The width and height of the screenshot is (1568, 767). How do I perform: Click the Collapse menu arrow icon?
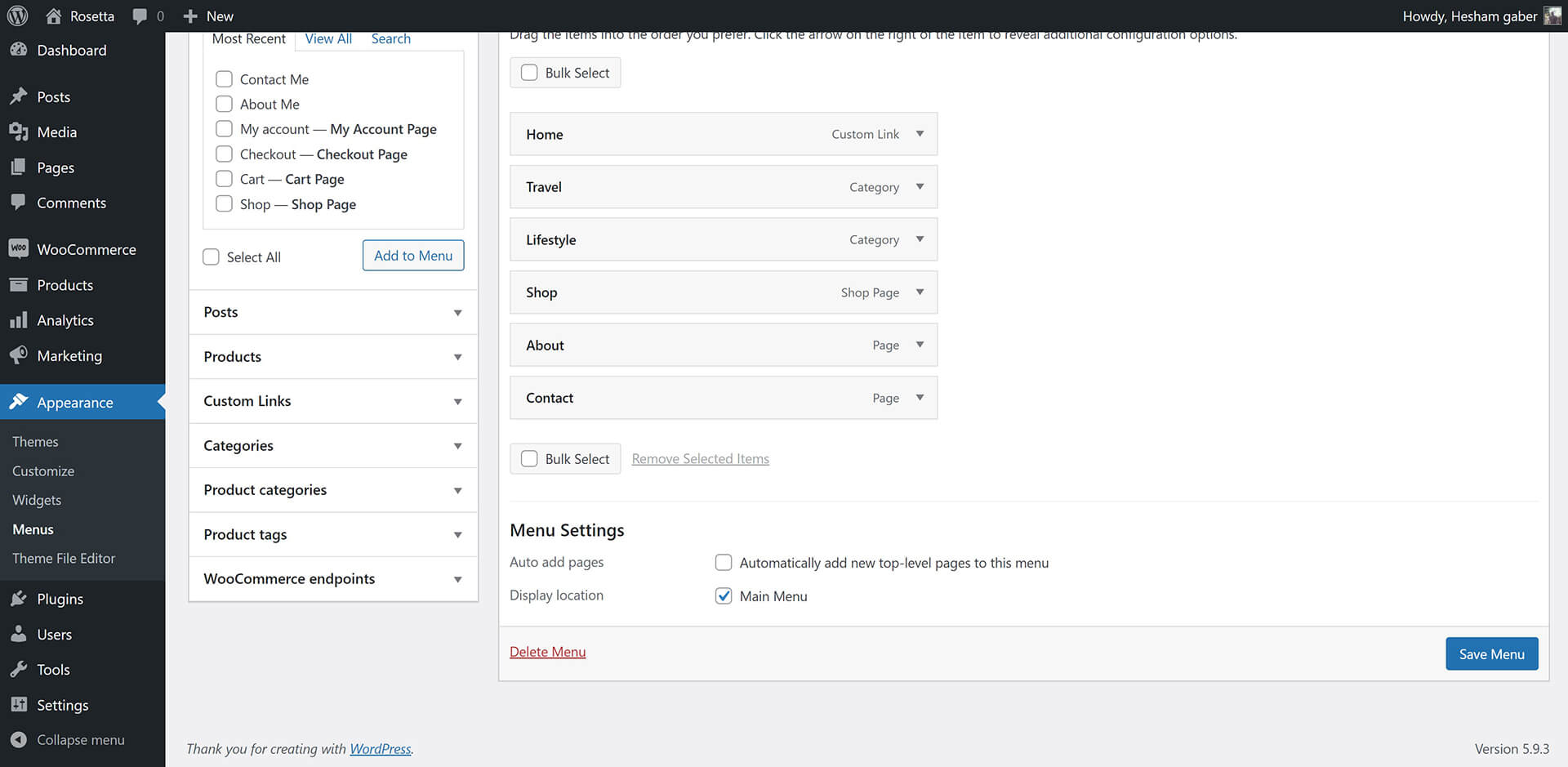(19, 740)
